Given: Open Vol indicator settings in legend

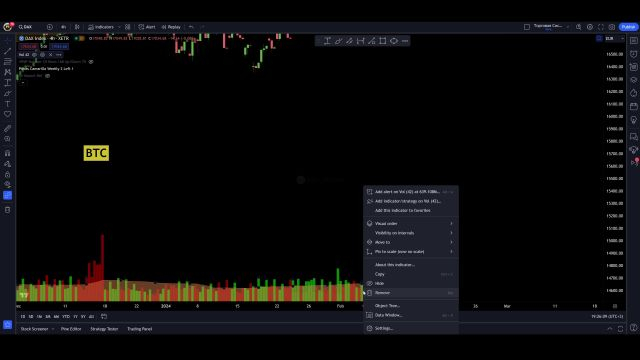Looking at the screenshot, I should point(42,55).
